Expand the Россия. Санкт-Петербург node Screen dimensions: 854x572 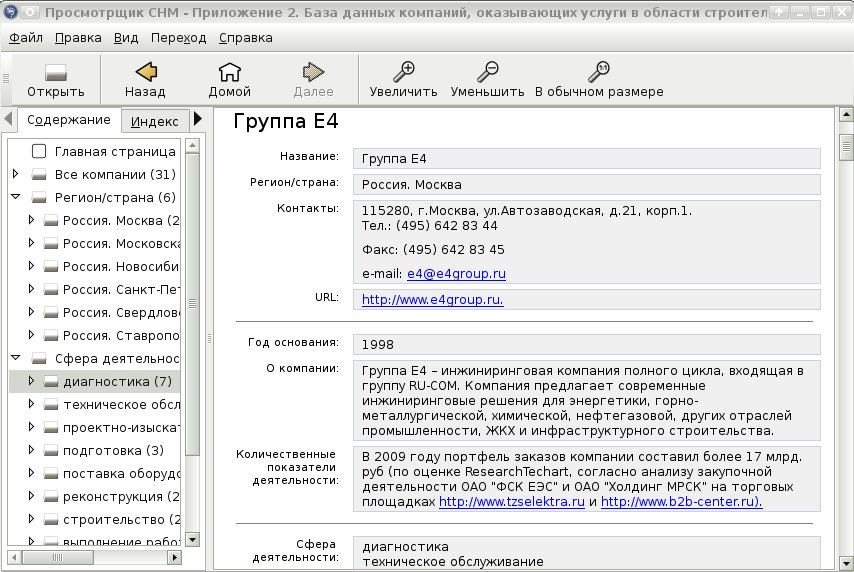point(31,289)
